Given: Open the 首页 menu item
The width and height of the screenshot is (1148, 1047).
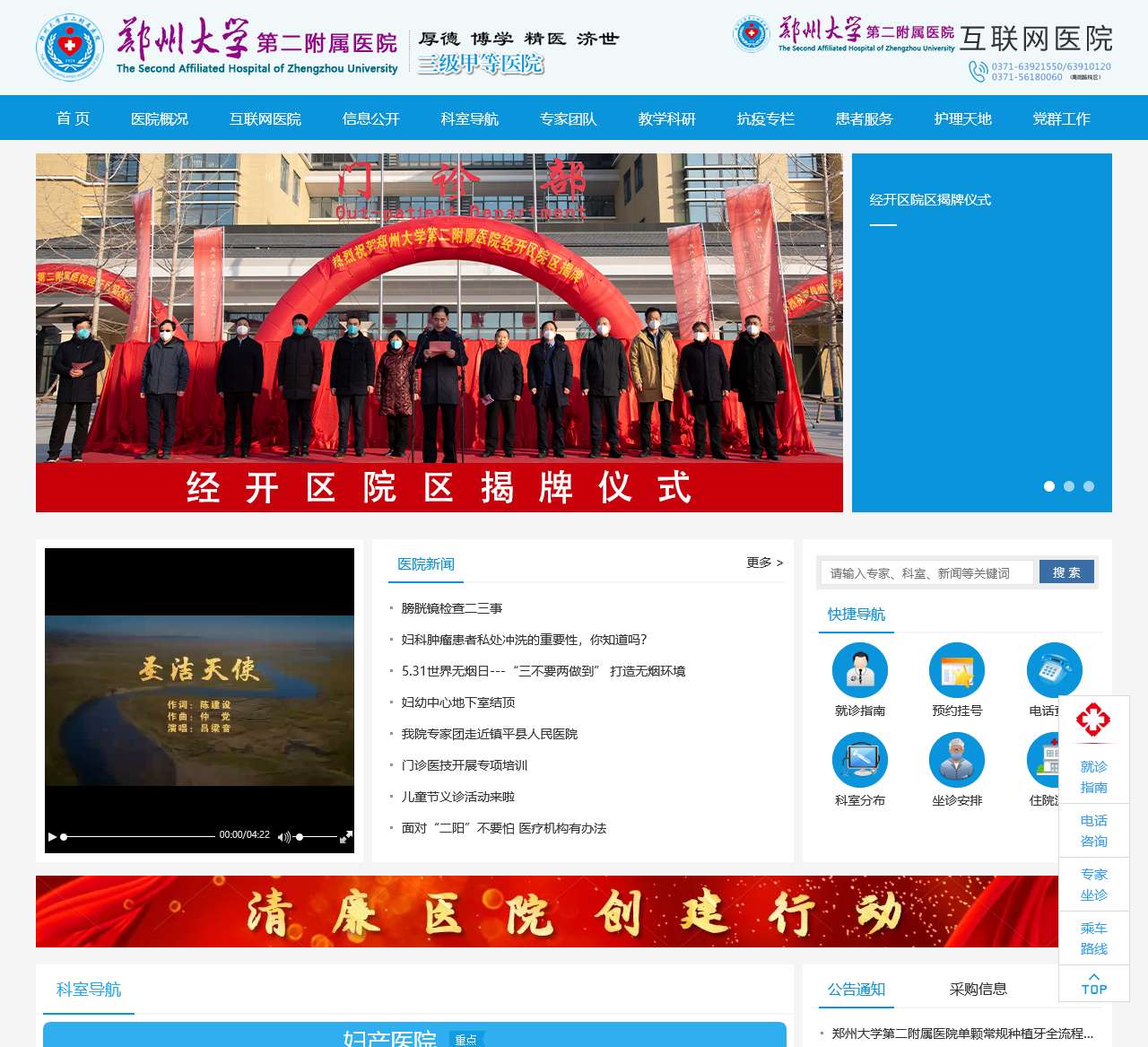Looking at the screenshot, I should click(x=73, y=118).
